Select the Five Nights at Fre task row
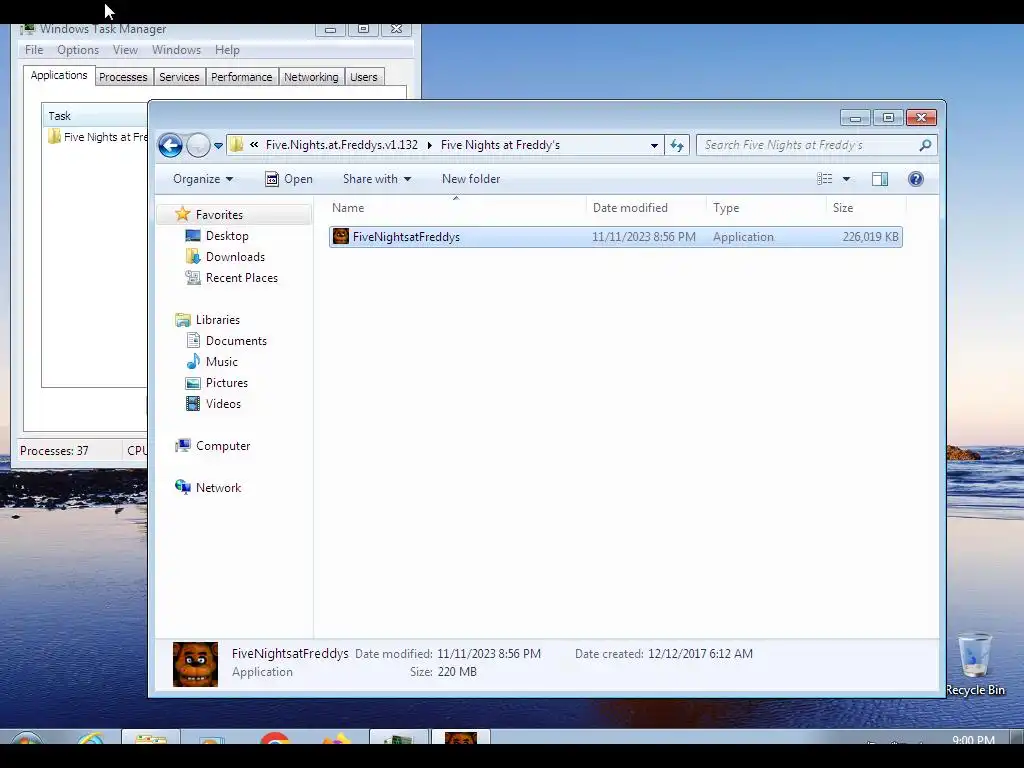The height and width of the screenshot is (768, 1024). [97, 137]
